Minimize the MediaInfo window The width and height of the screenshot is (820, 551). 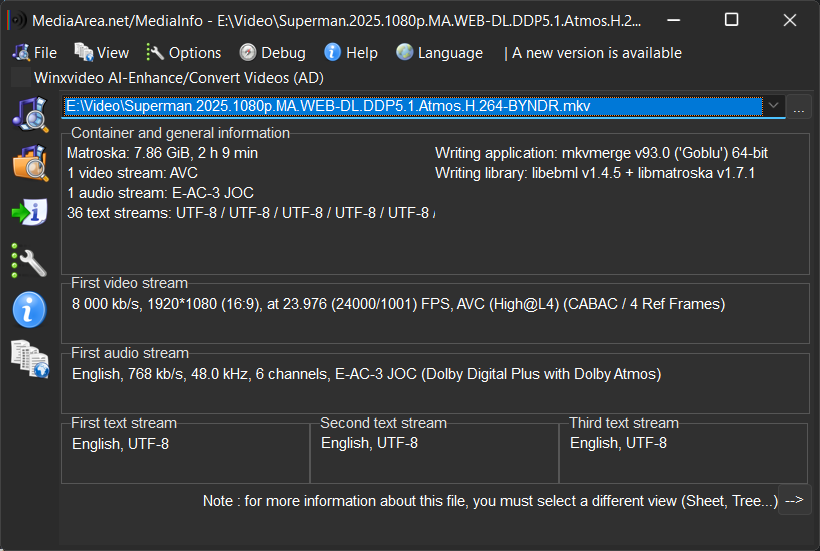(x=674, y=20)
